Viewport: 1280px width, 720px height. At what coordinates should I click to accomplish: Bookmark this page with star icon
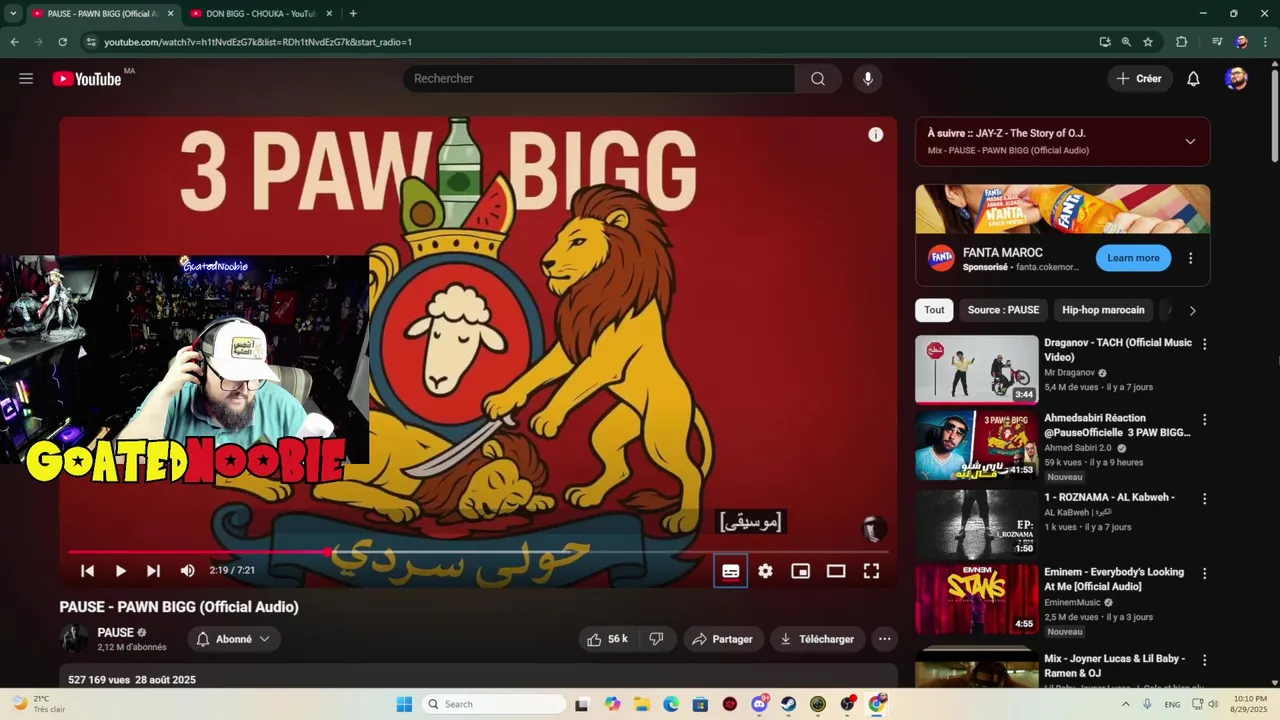[1148, 42]
